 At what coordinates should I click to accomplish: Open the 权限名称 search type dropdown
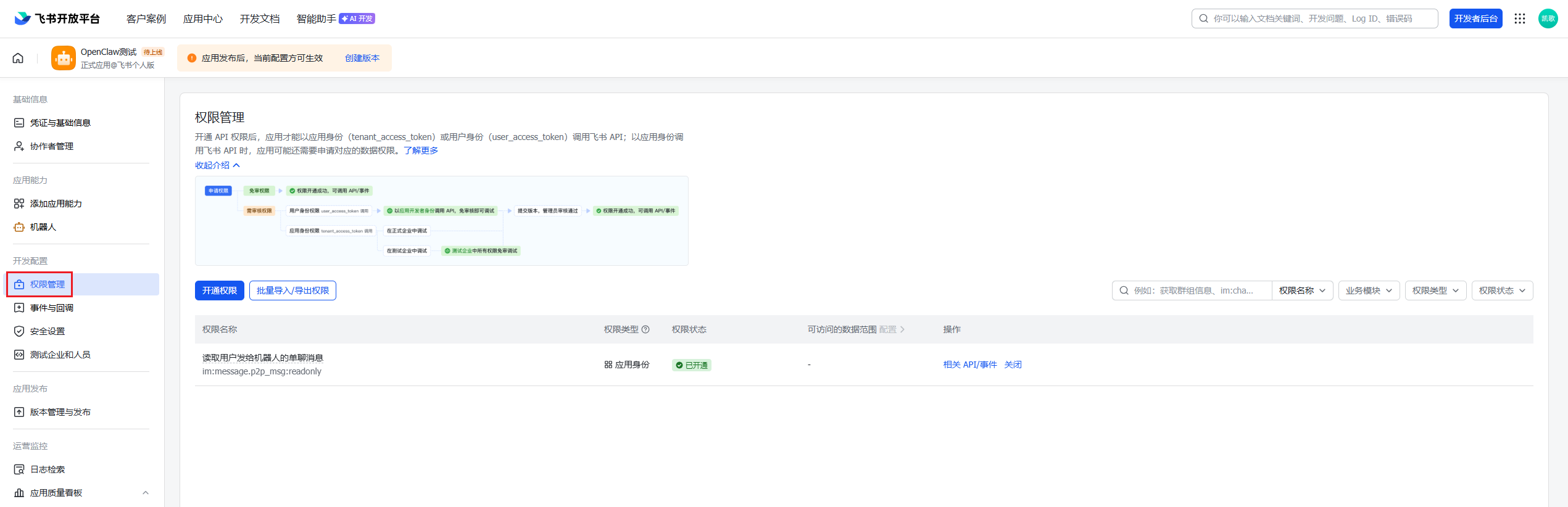1302,291
